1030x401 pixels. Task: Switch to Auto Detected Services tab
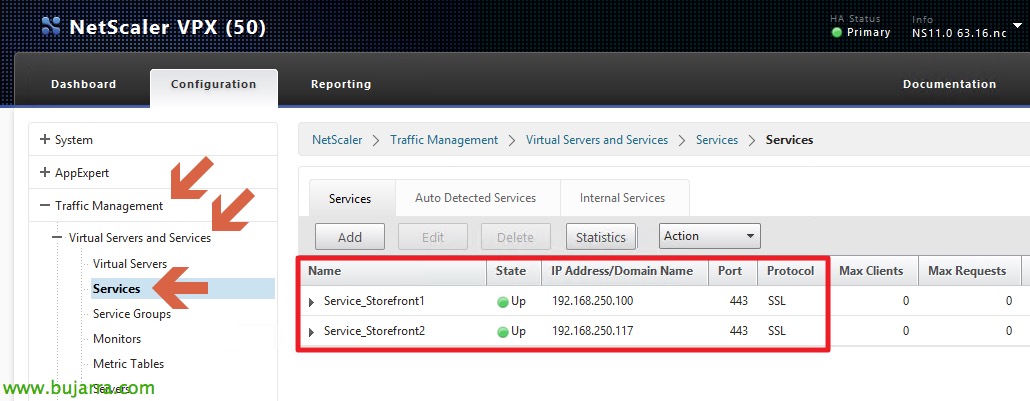click(476, 198)
